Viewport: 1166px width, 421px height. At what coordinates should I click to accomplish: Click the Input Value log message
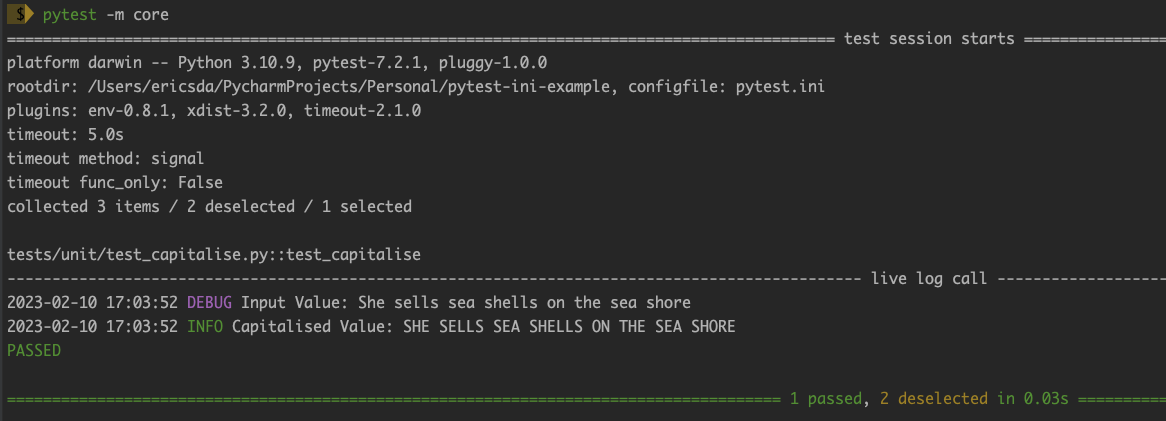[466, 303]
